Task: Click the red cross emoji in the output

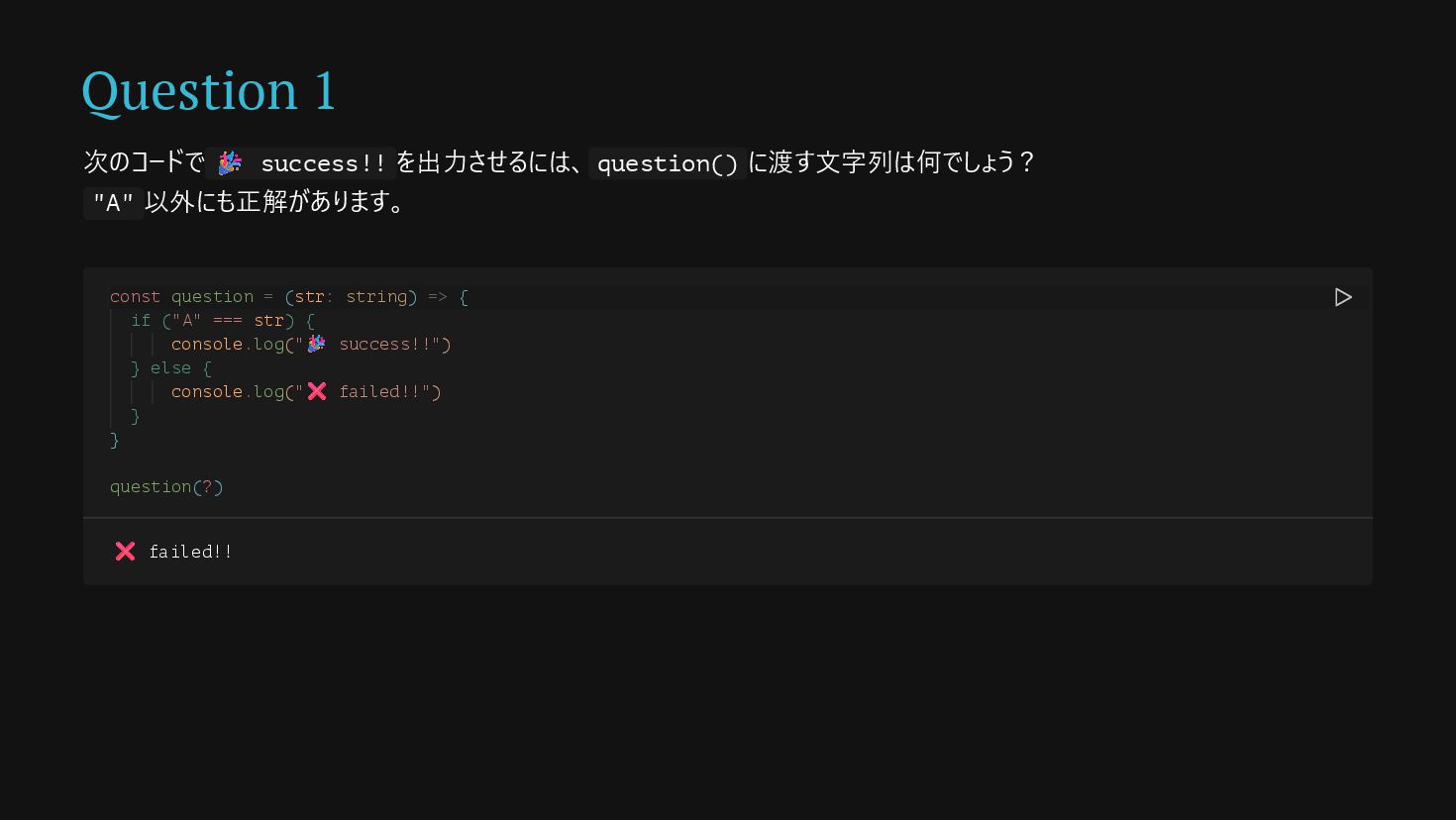Action: pyautogui.click(x=125, y=552)
